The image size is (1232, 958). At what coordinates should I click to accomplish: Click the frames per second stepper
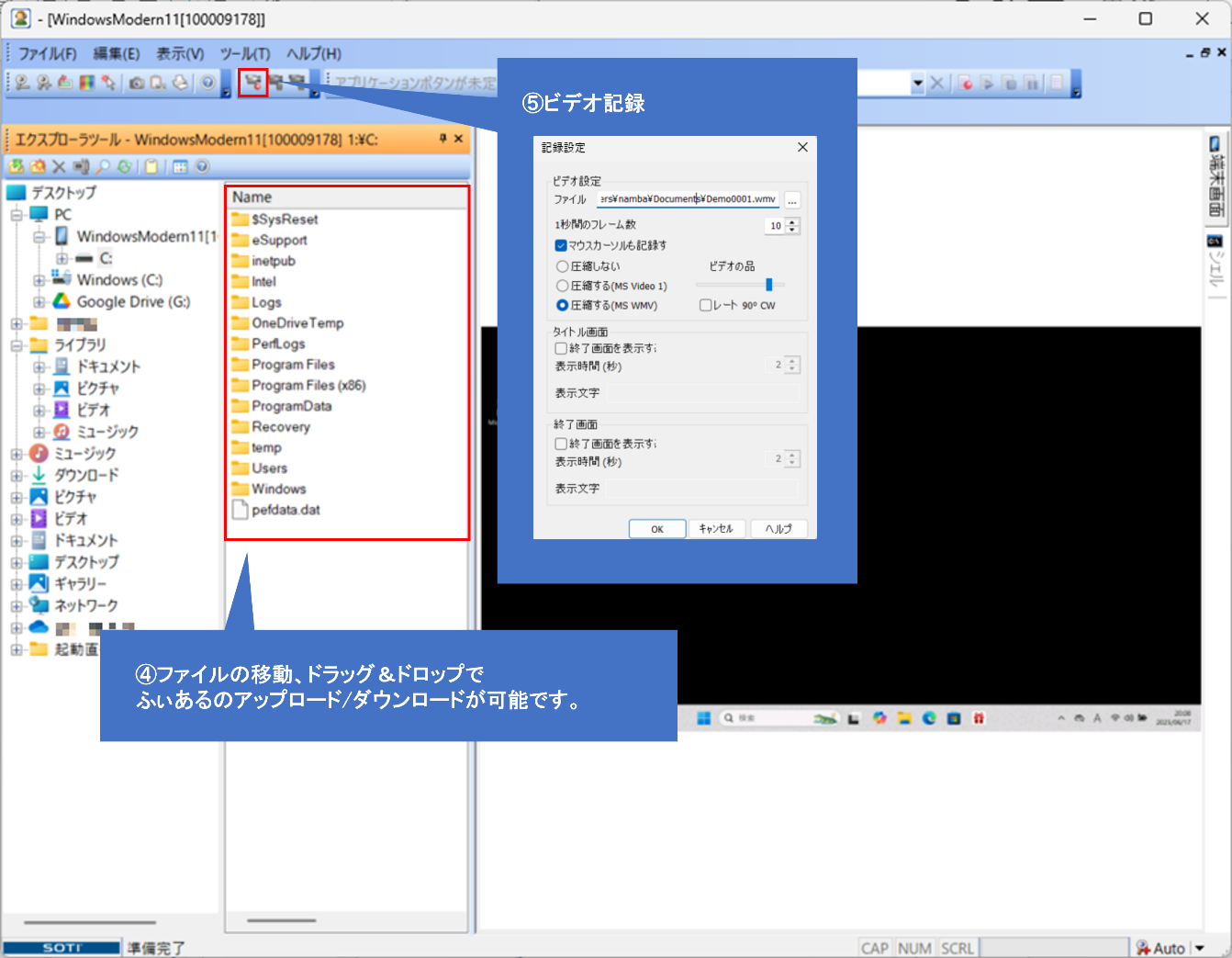(792, 225)
